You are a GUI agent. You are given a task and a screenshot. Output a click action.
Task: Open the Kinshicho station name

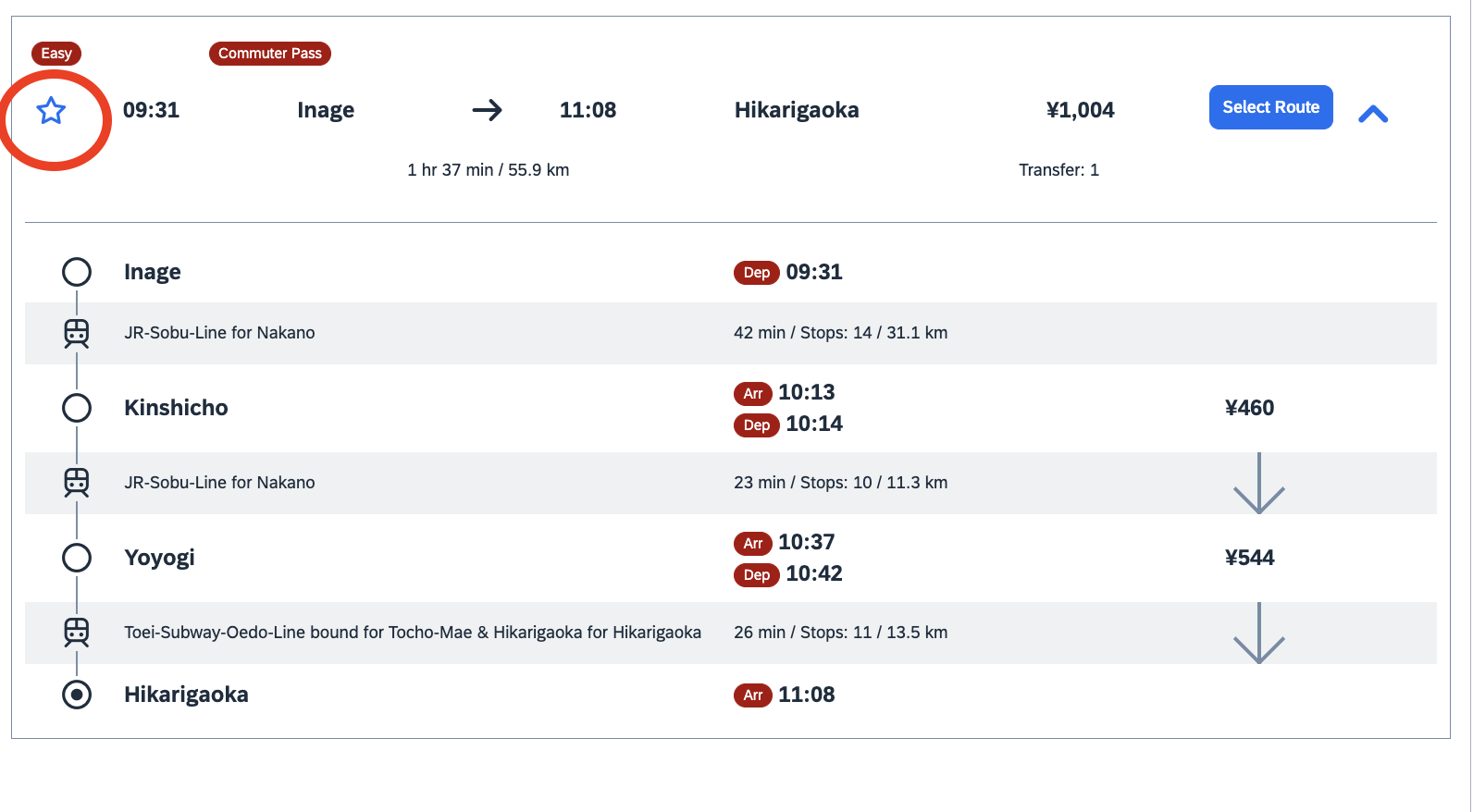[x=176, y=408]
